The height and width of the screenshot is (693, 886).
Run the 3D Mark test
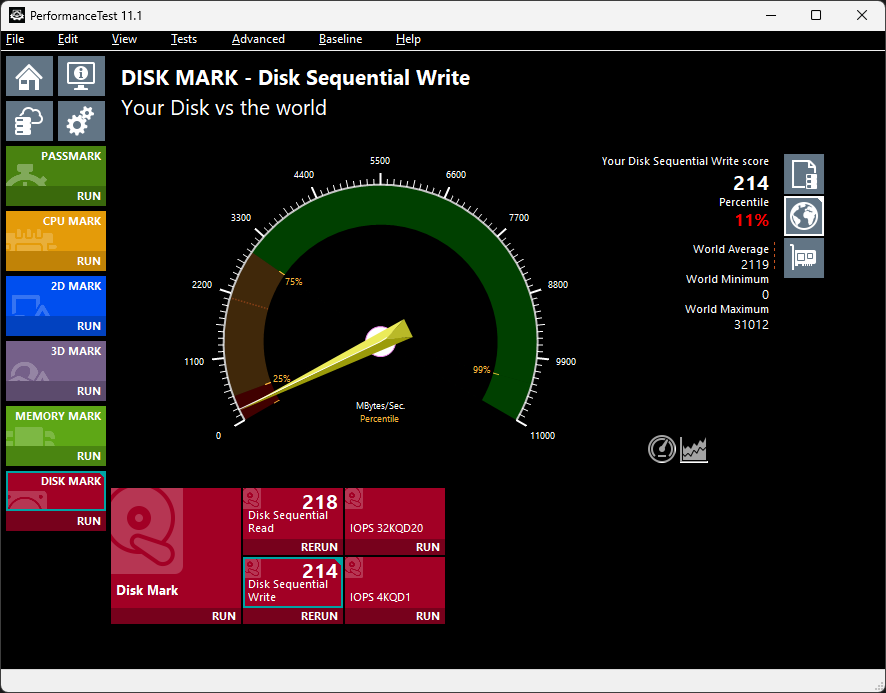click(x=88, y=391)
